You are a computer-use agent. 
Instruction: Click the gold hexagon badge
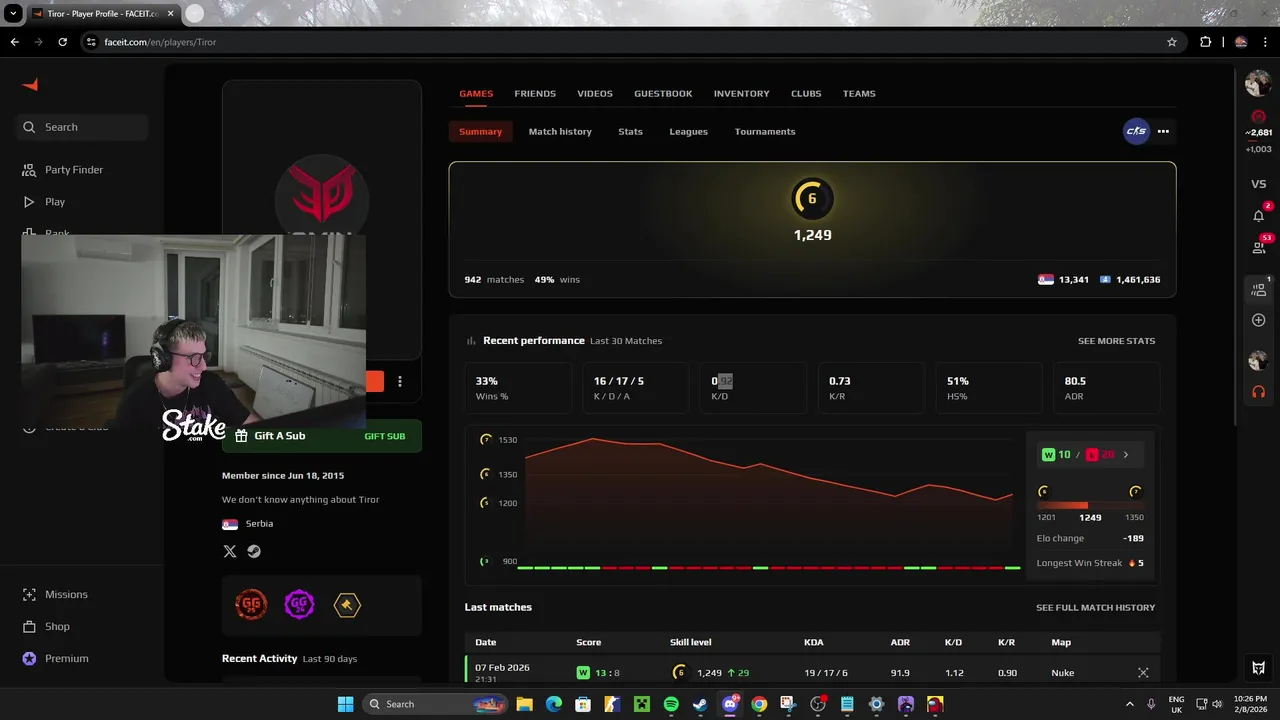pos(347,605)
